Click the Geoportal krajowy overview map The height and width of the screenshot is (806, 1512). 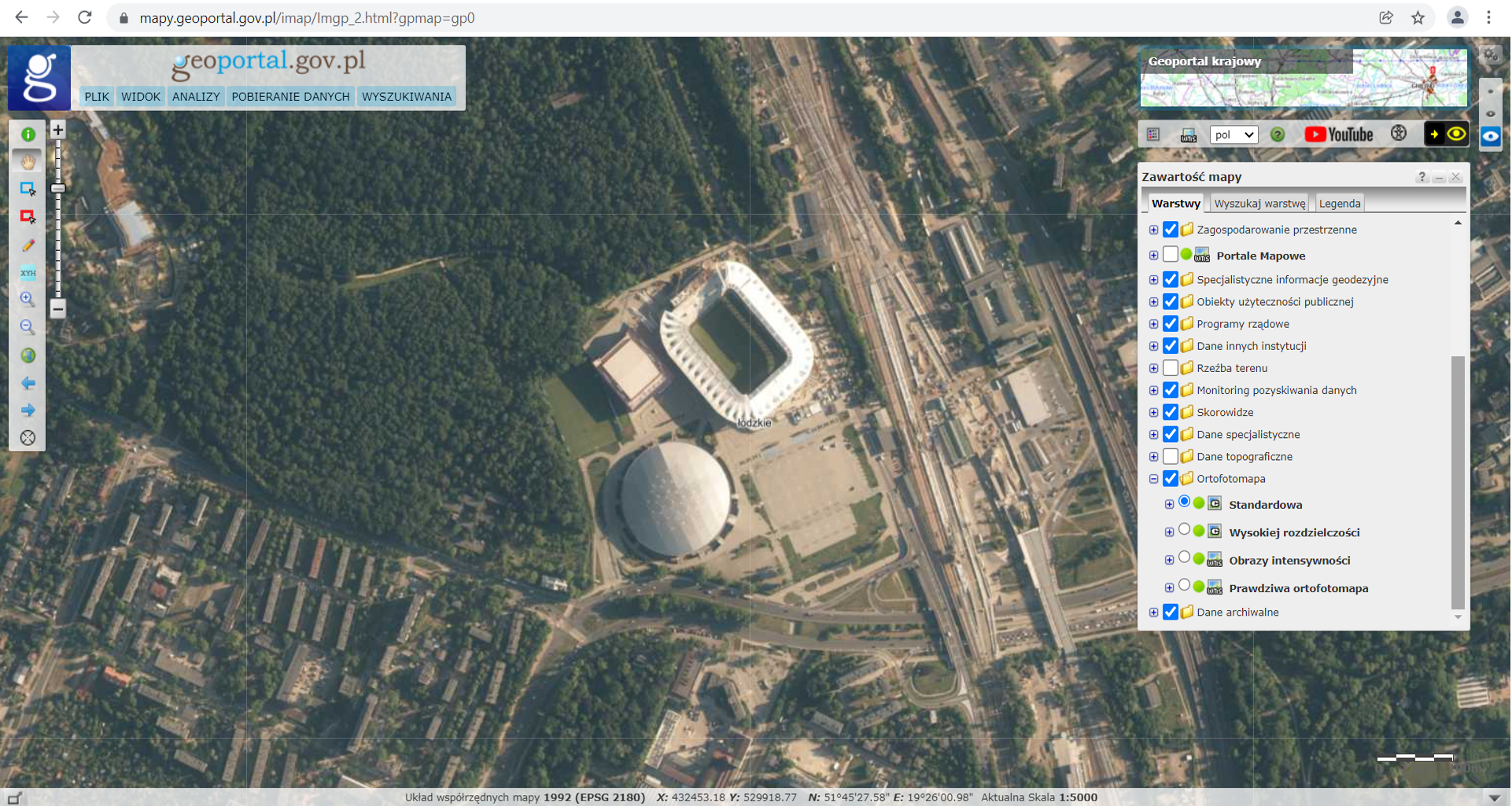(1303, 78)
